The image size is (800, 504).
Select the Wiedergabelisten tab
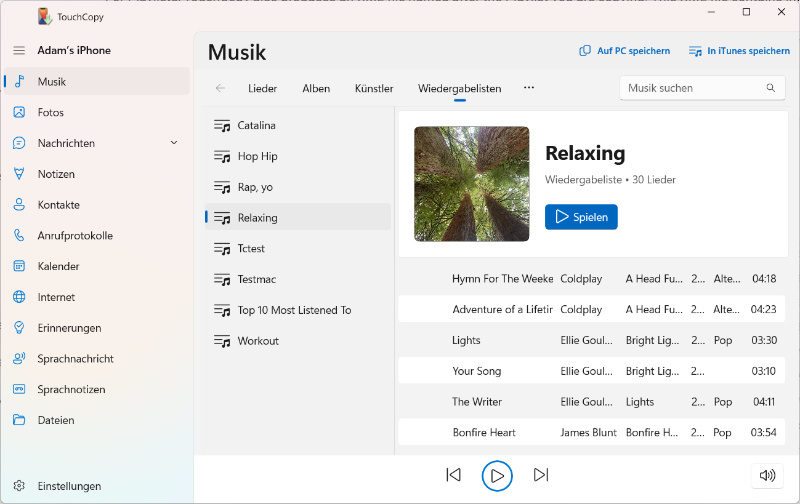click(x=460, y=88)
